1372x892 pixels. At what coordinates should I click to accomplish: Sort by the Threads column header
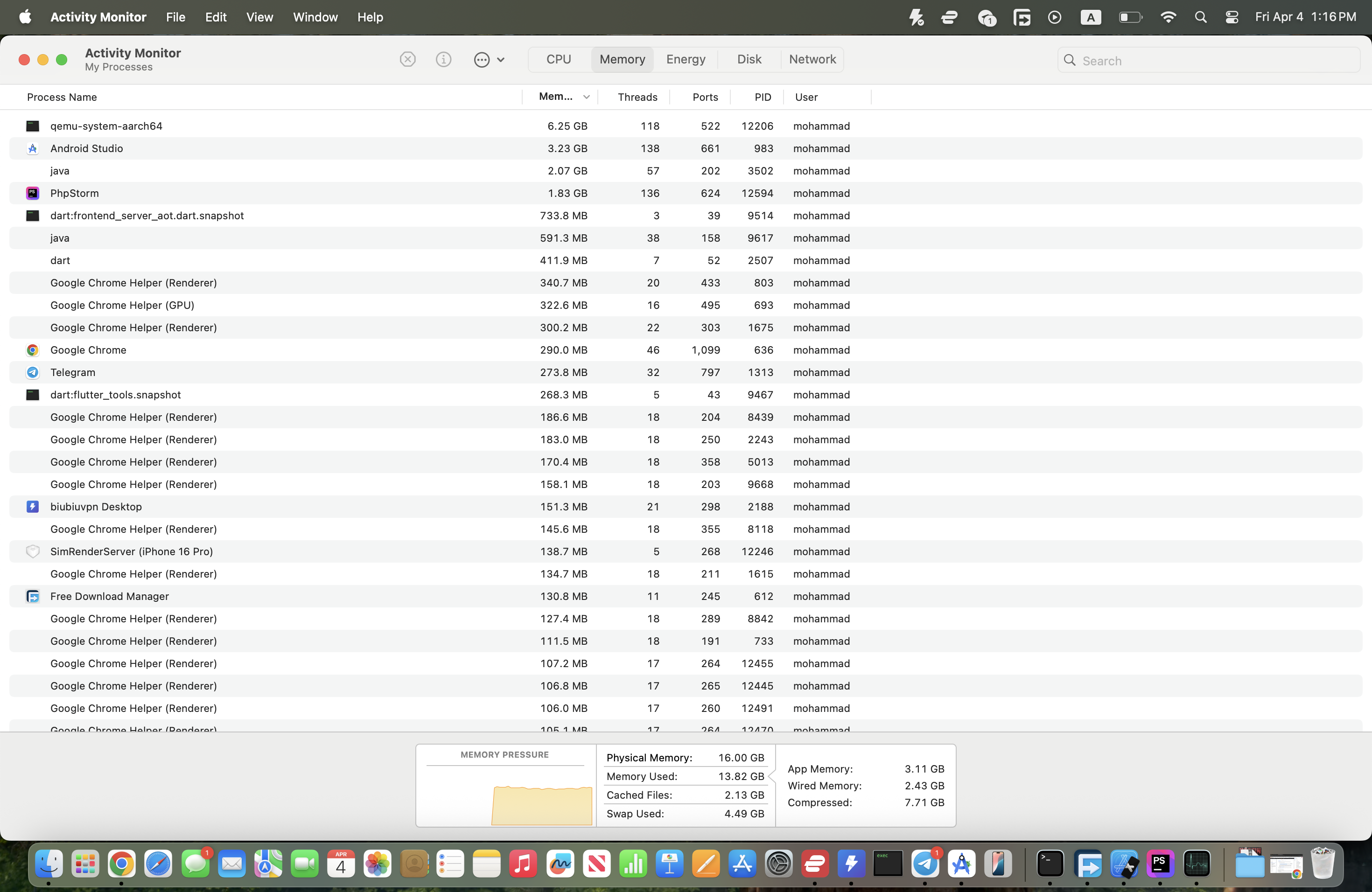pyautogui.click(x=637, y=97)
